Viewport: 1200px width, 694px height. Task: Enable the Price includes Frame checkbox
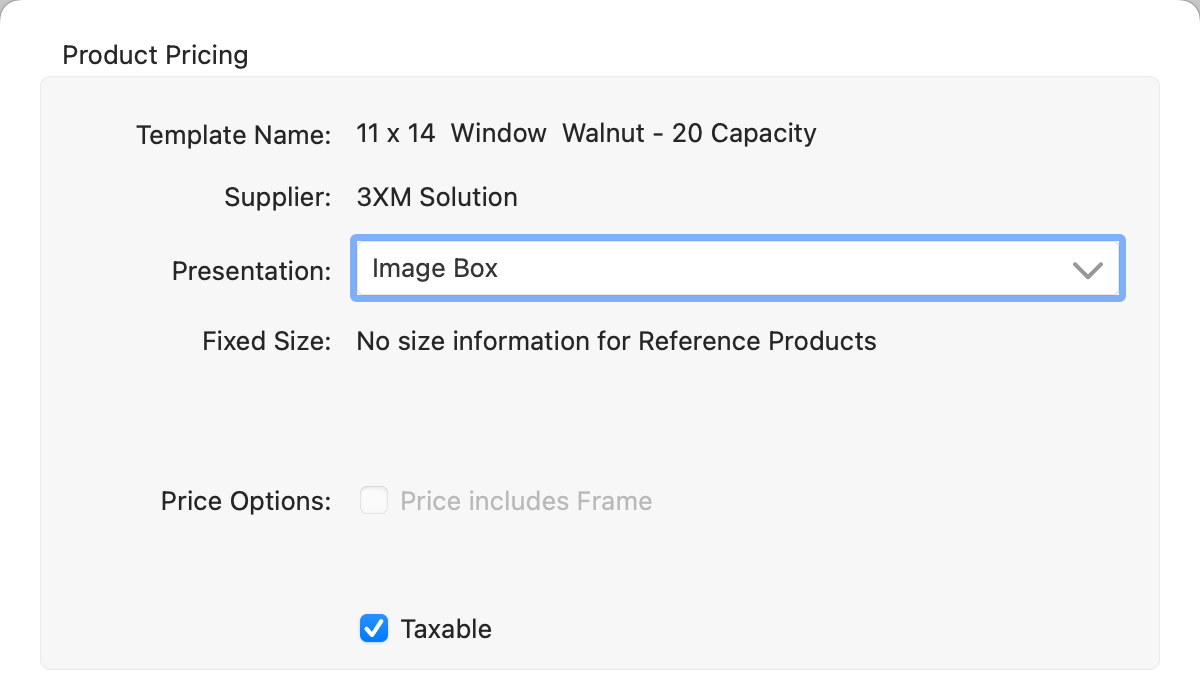click(x=374, y=501)
